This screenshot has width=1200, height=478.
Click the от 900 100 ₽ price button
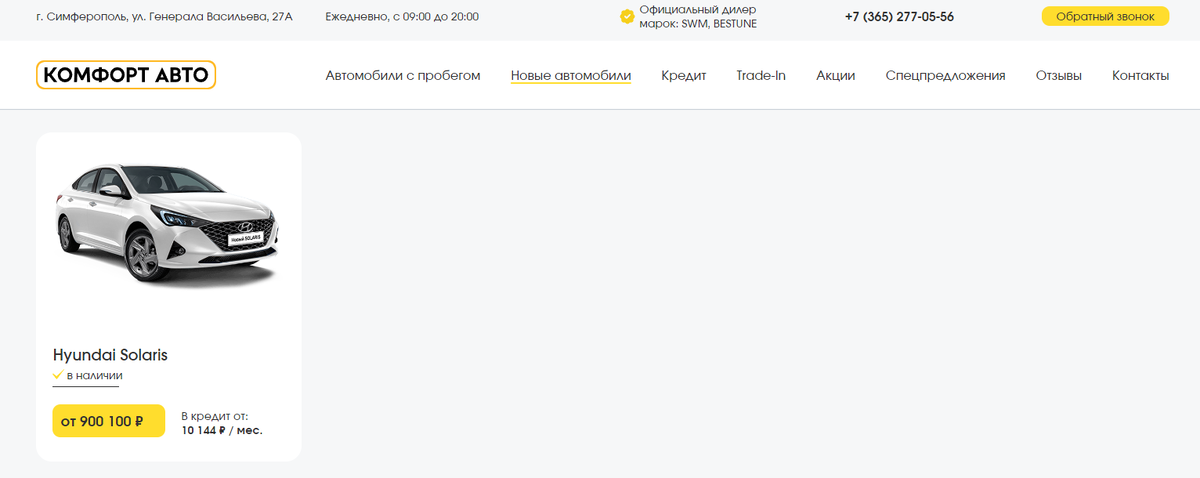click(x=108, y=421)
